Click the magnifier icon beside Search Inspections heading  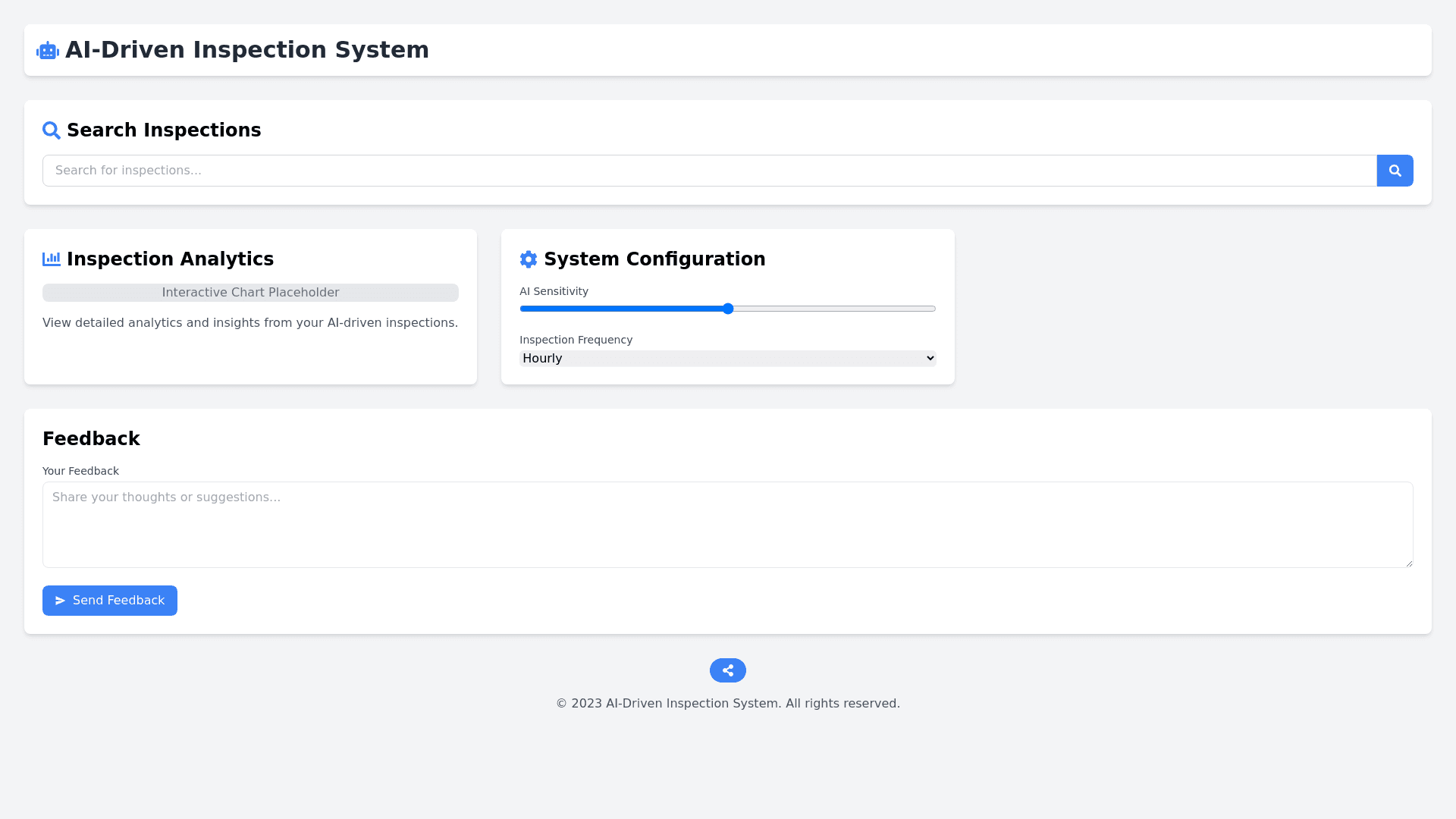point(51,130)
